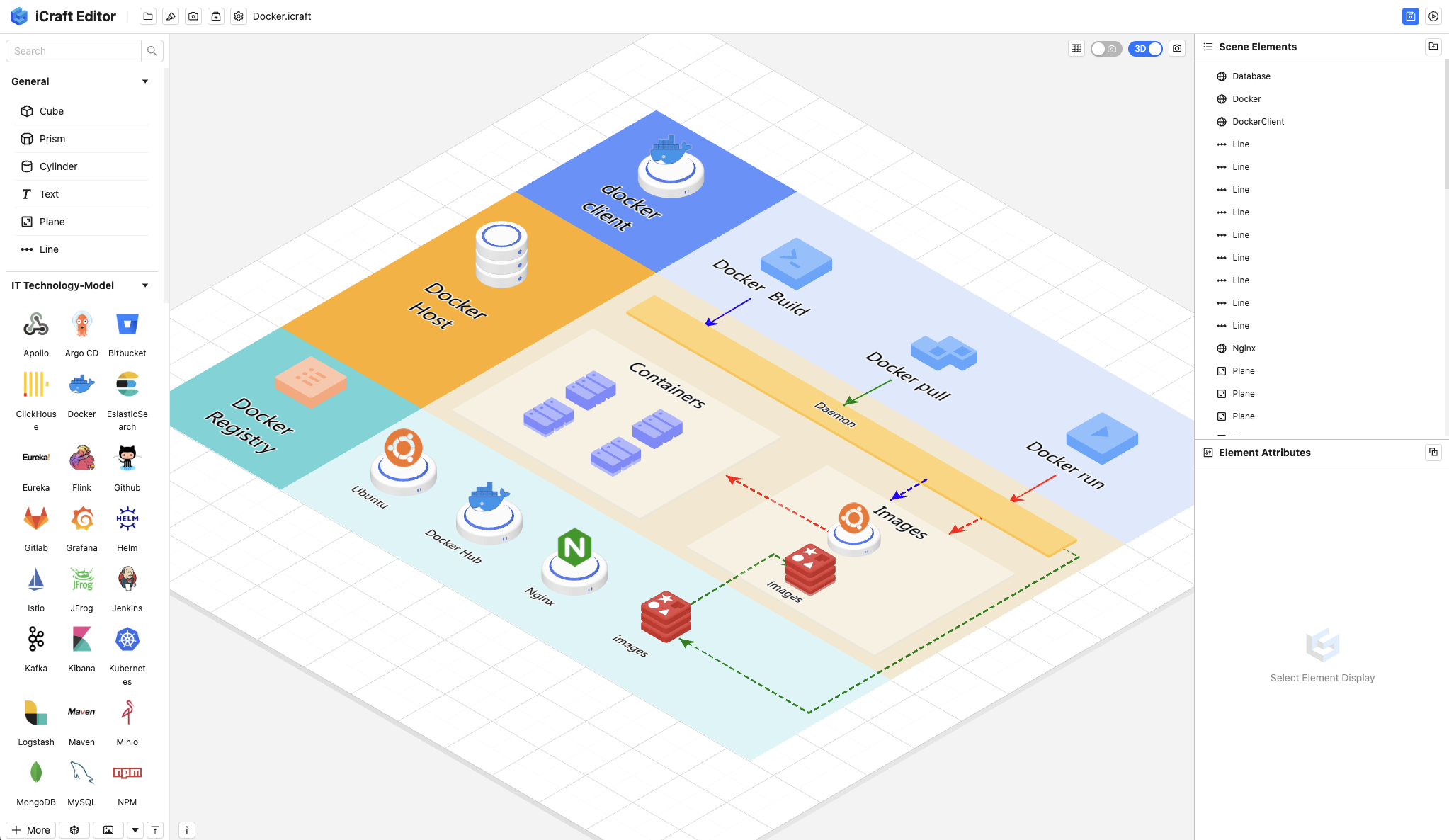Image resolution: width=1449 pixels, height=840 pixels.
Task: Select the MongoDB model icon
Action: pos(36,772)
